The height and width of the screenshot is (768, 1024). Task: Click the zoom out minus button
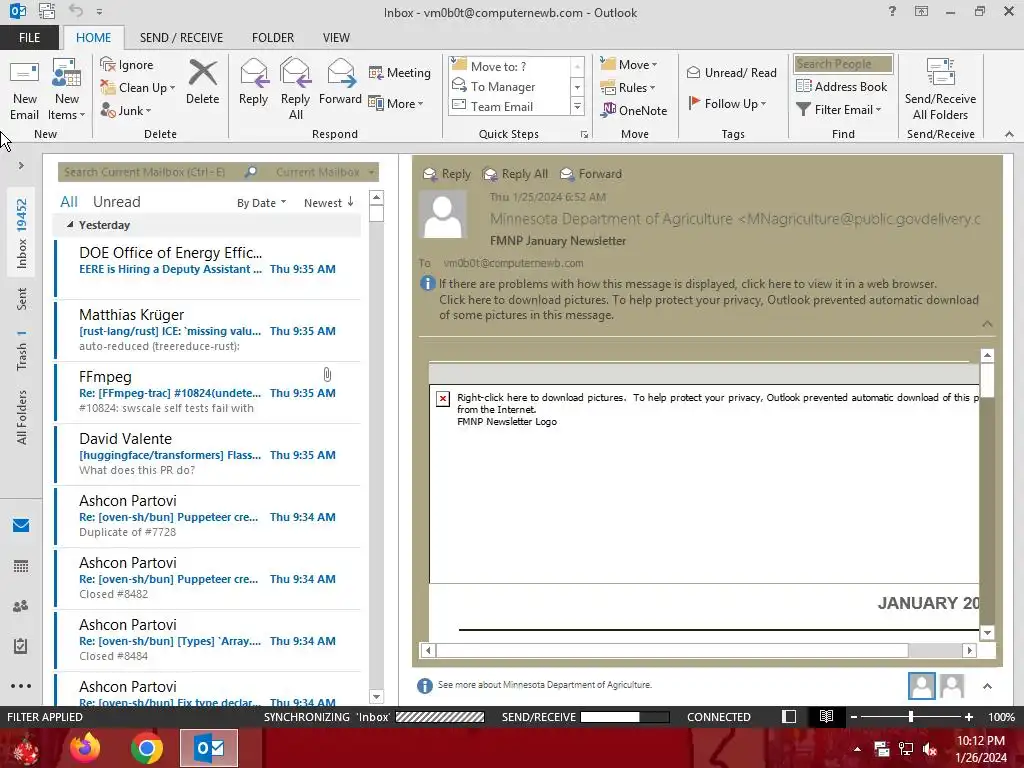[854, 717]
